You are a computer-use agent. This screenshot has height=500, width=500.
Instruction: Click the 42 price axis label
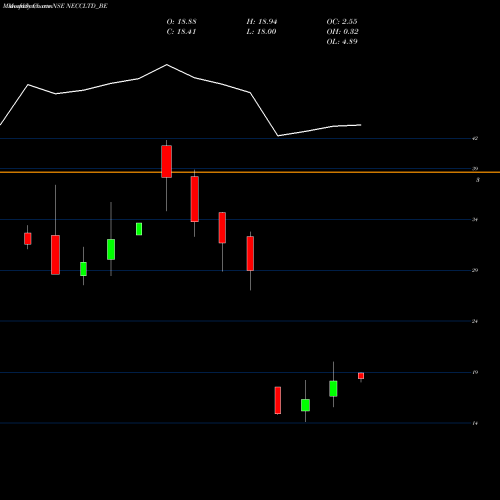[x=475, y=138]
